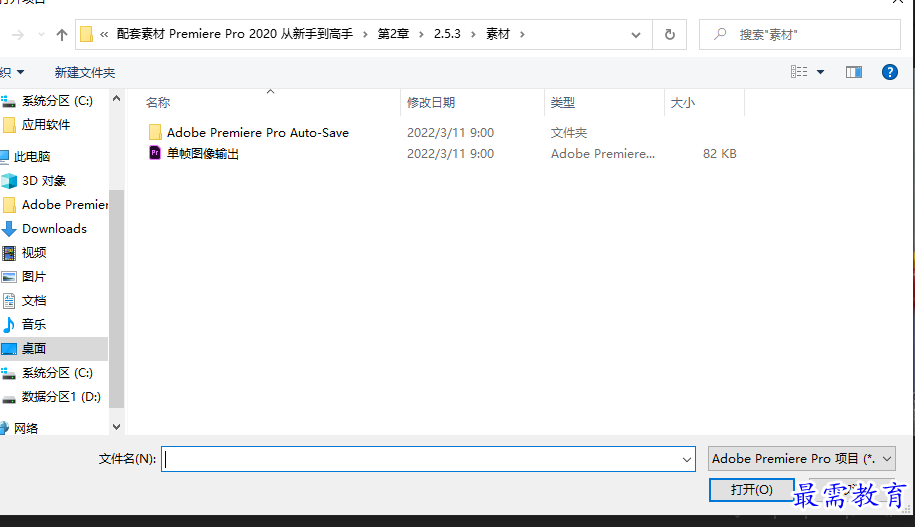
Task: Click the 应用软件 folder icon in sidebar
Action: click(x=9, y=125)
